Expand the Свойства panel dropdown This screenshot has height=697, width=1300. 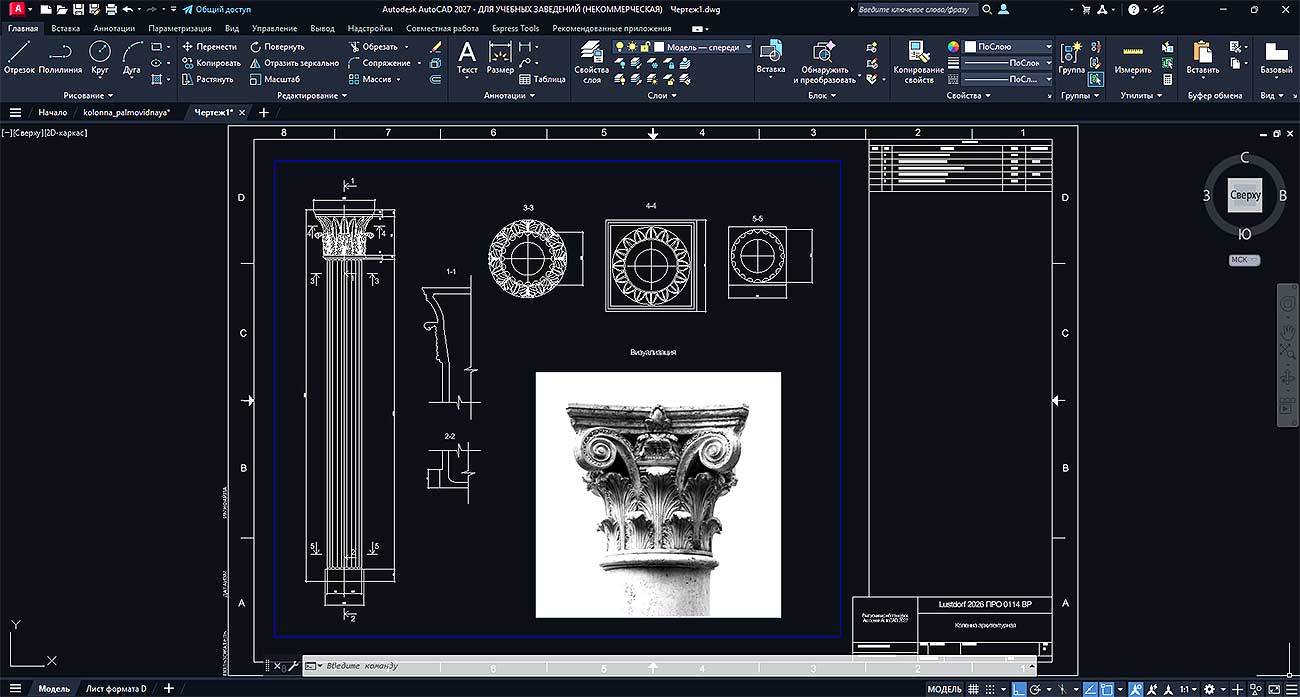pyautogui.click(x=969, y=96)
